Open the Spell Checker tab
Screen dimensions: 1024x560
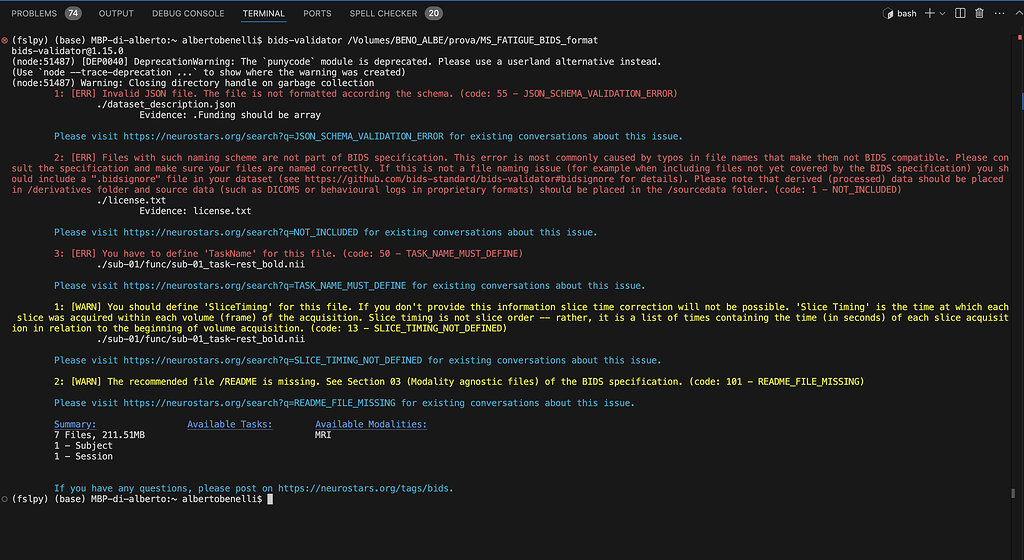pyautogui.click(x=384, y=14)
